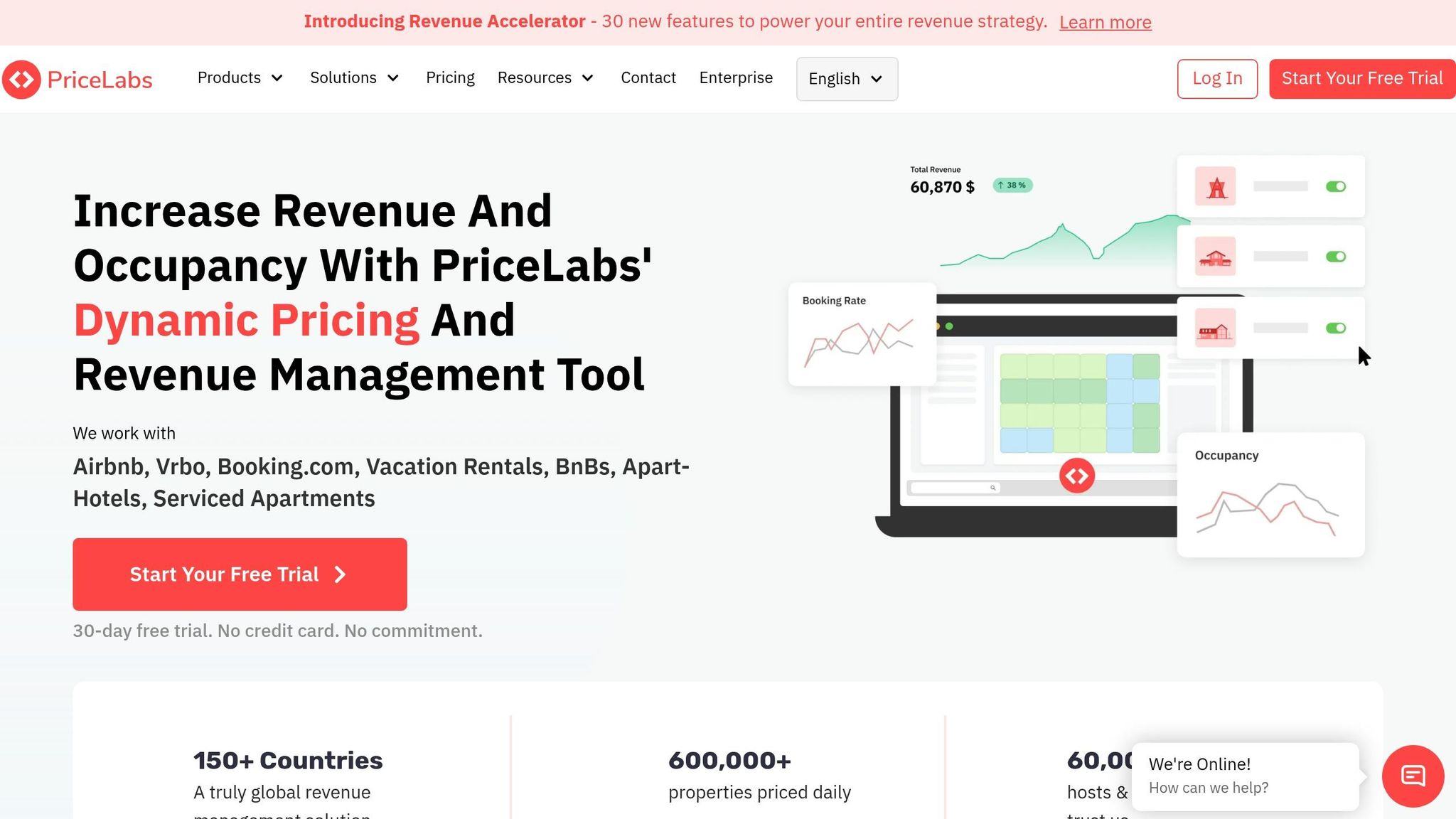Click the pricing calendar grid on laptop illustration
This screenshot has width=1456, height=819.
[1080, 403]
